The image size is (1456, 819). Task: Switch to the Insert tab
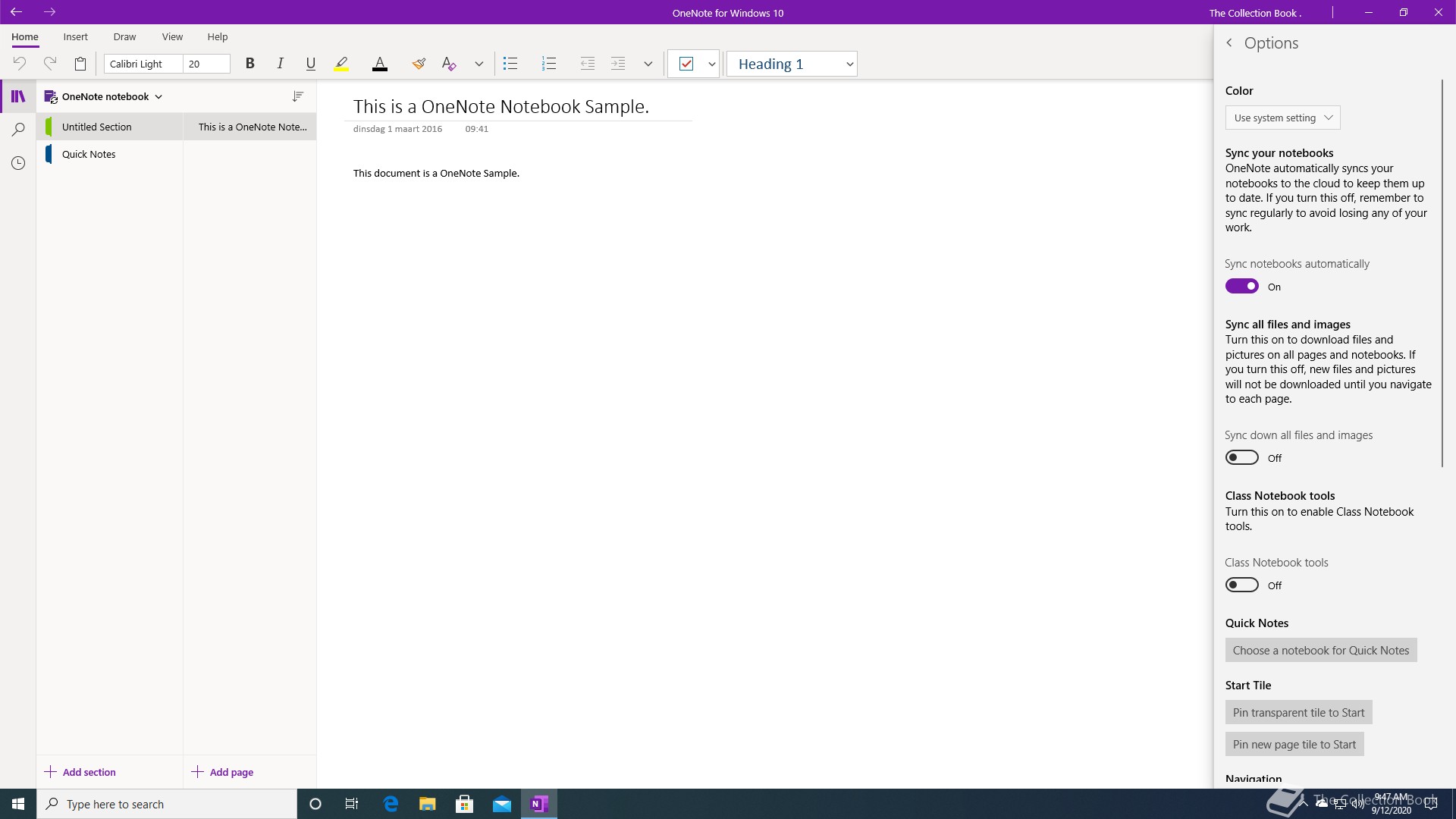(75, 36)
